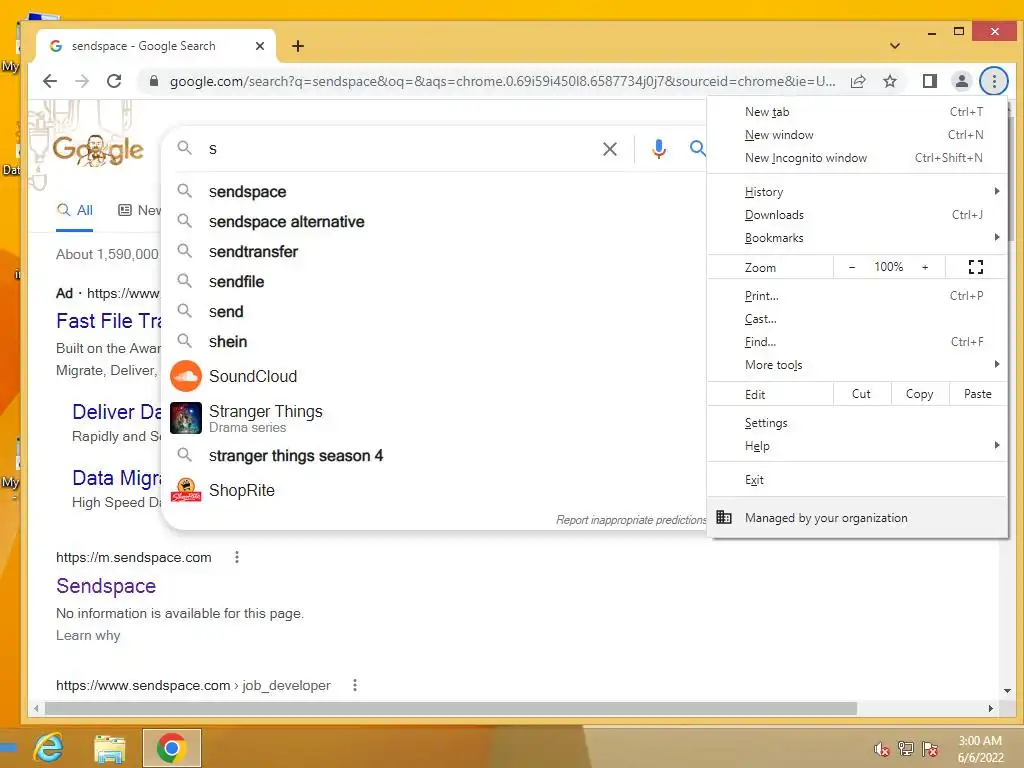
Task: Select Find... in the menu
Action: tap(857, 342)
